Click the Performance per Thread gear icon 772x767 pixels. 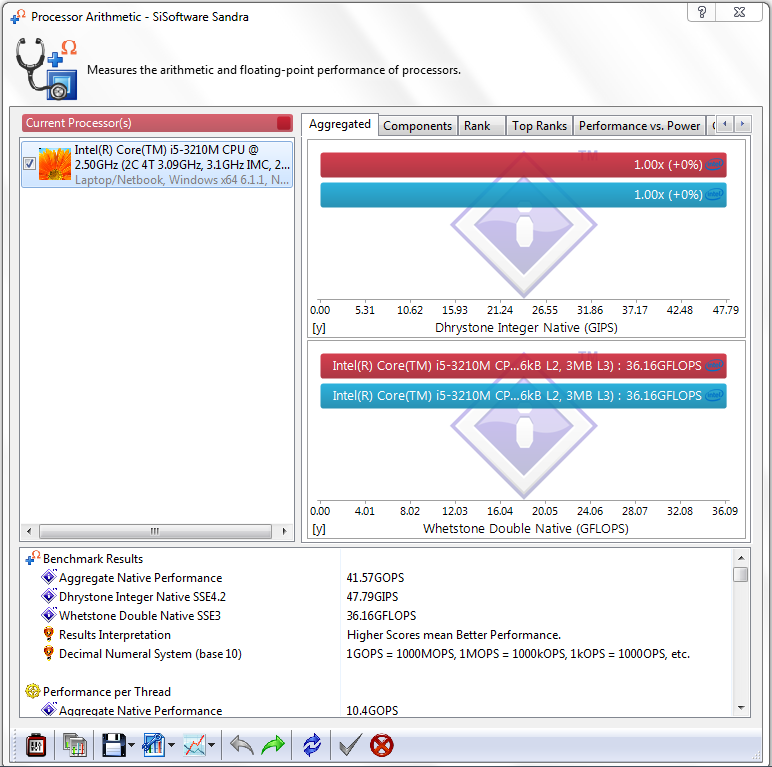click(32, 691)
